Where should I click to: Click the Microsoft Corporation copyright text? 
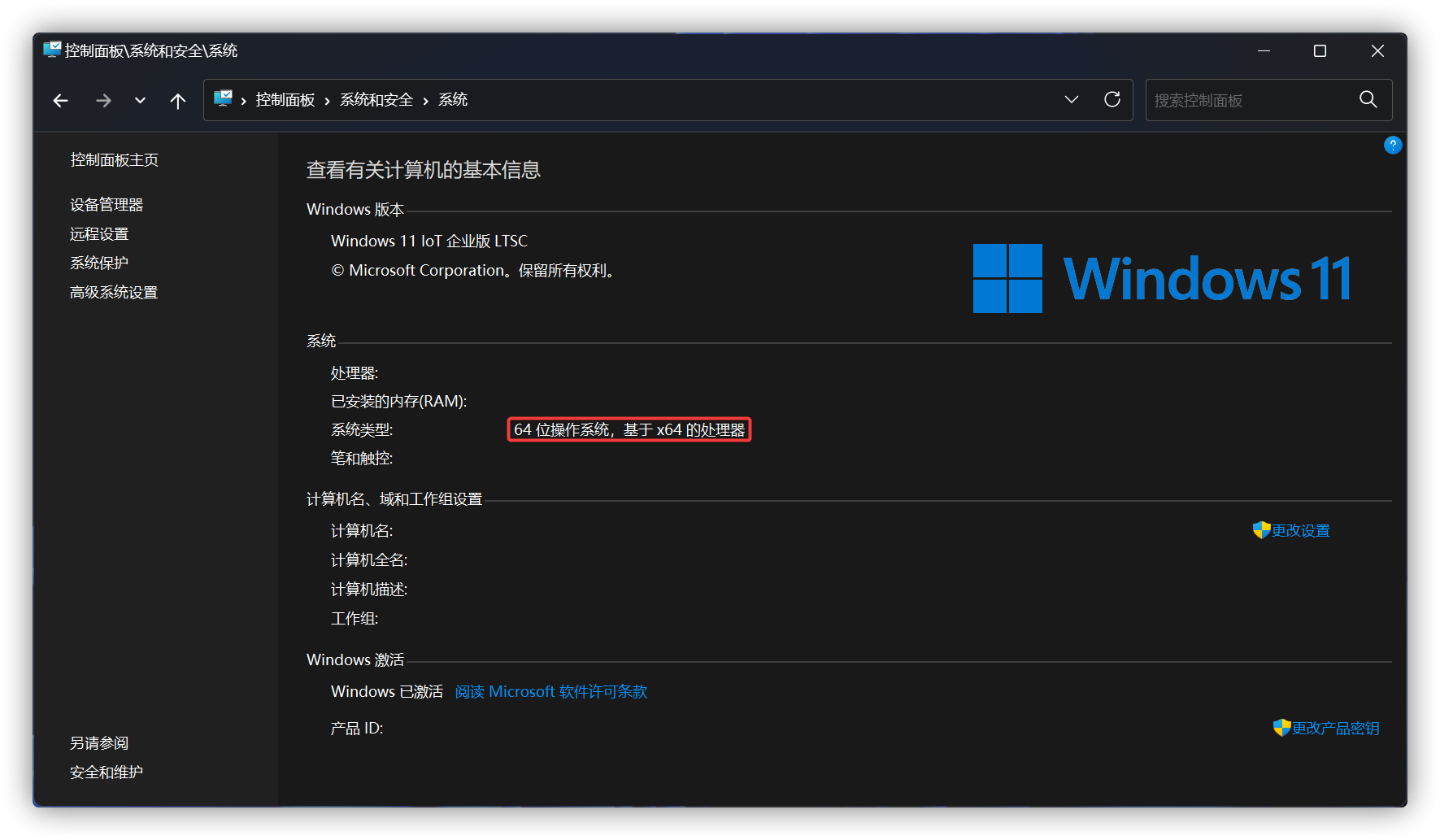pos(473,271)
